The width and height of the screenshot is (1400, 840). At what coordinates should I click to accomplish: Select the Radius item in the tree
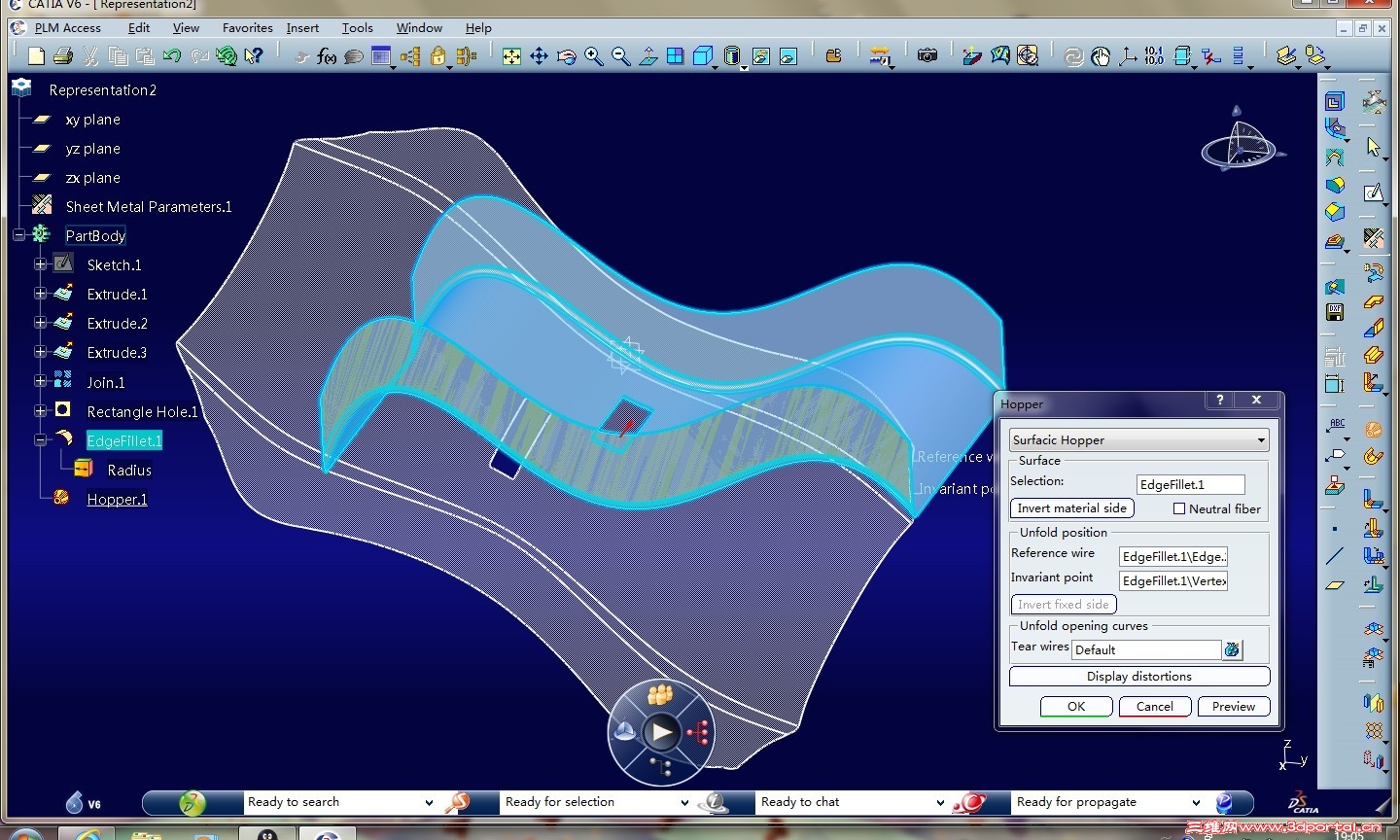pos(129,470)
